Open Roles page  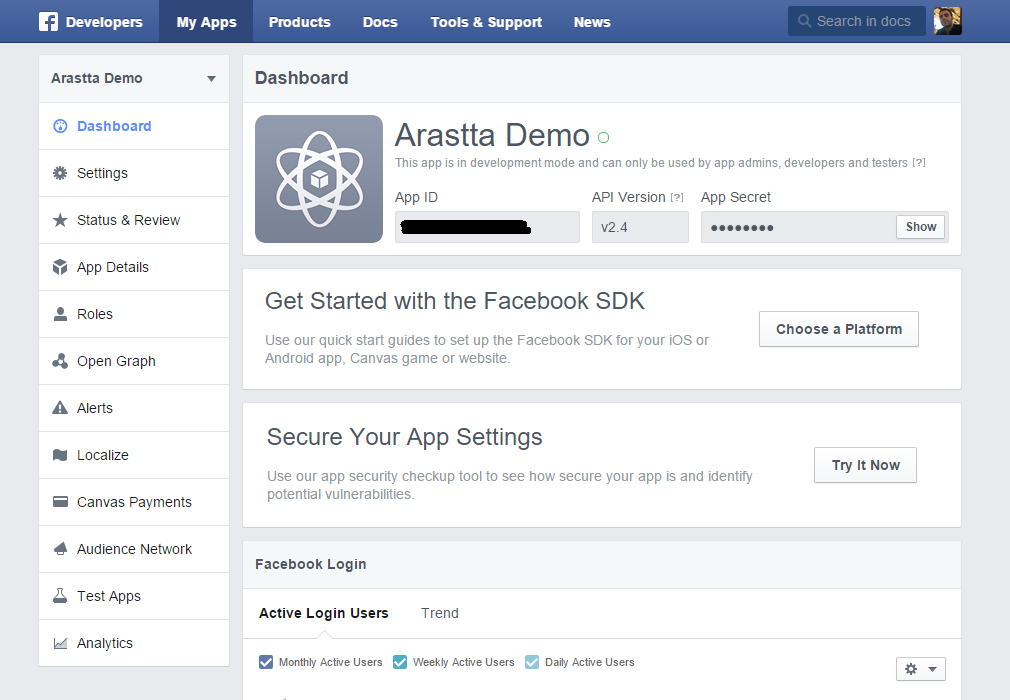(134, 314)
